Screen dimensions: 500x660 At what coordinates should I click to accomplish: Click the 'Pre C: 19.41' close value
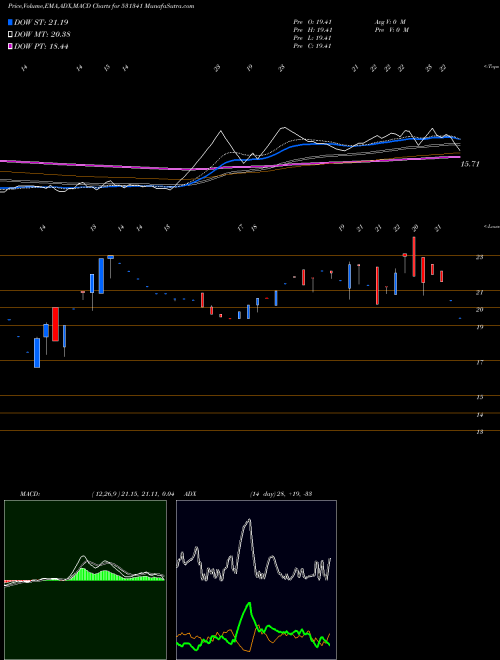tap(313, 46)
